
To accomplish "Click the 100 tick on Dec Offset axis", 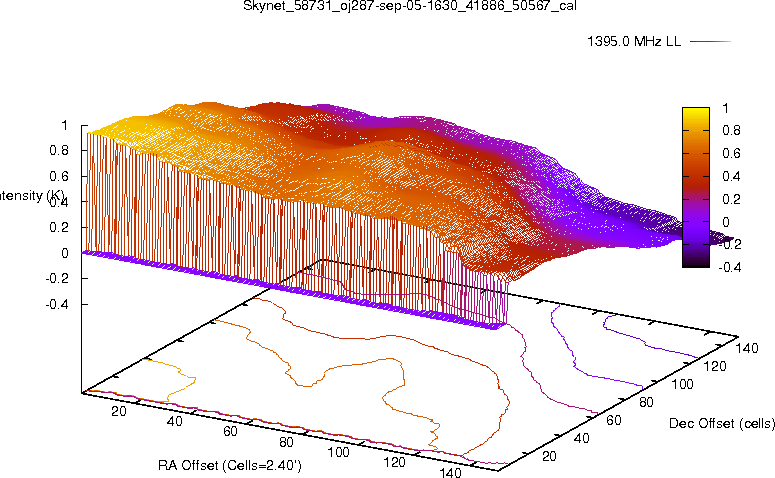I will click(x=682, y=384).
